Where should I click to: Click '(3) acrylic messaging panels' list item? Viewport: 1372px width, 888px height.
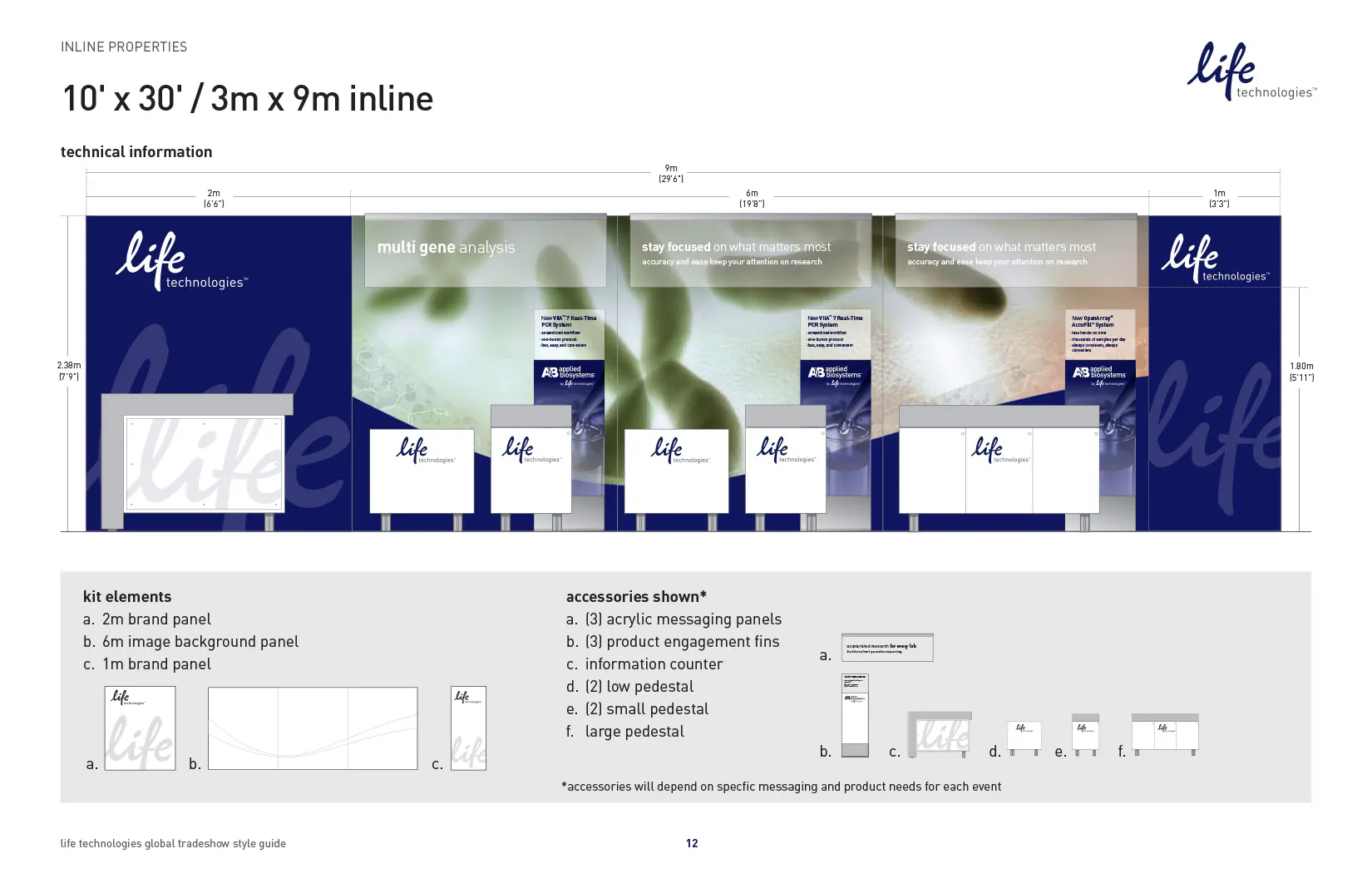click(674, 619)
